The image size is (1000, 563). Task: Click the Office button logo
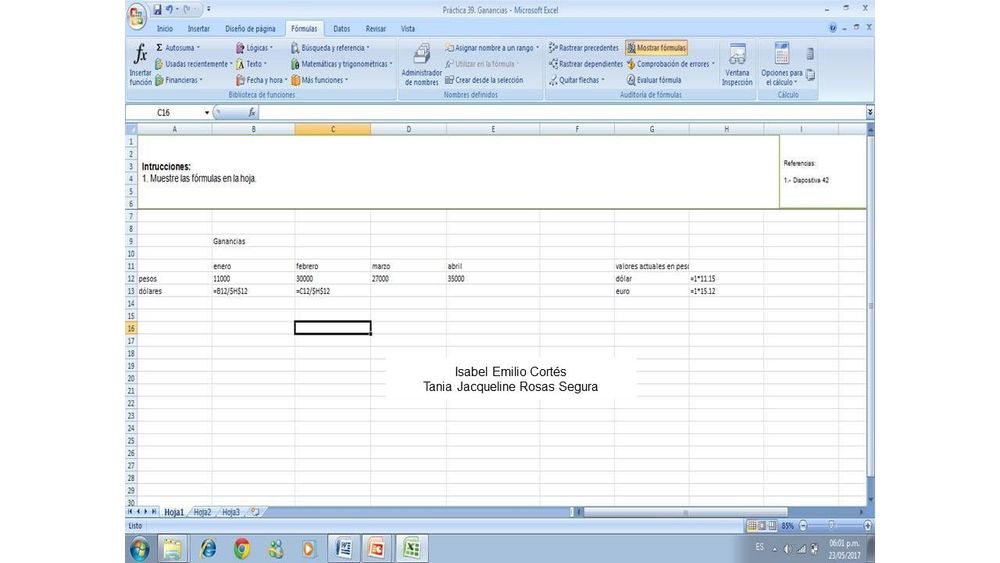click(137, 16)
